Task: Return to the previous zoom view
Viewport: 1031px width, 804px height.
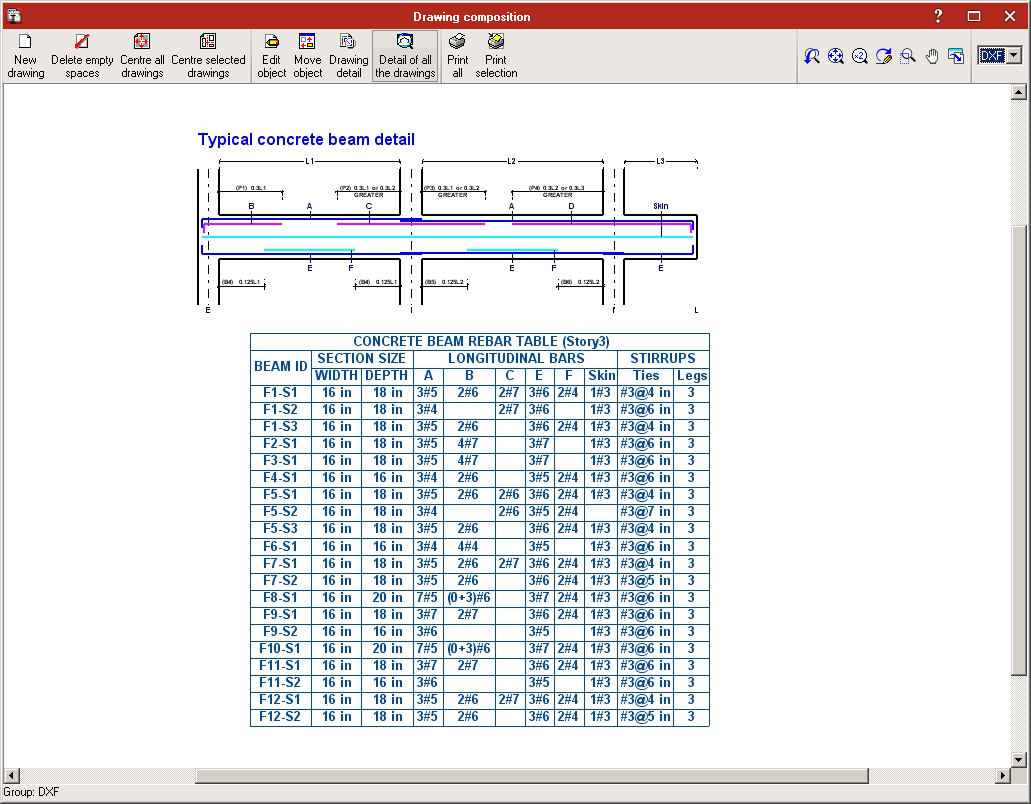Action: [x=812, y=56]
